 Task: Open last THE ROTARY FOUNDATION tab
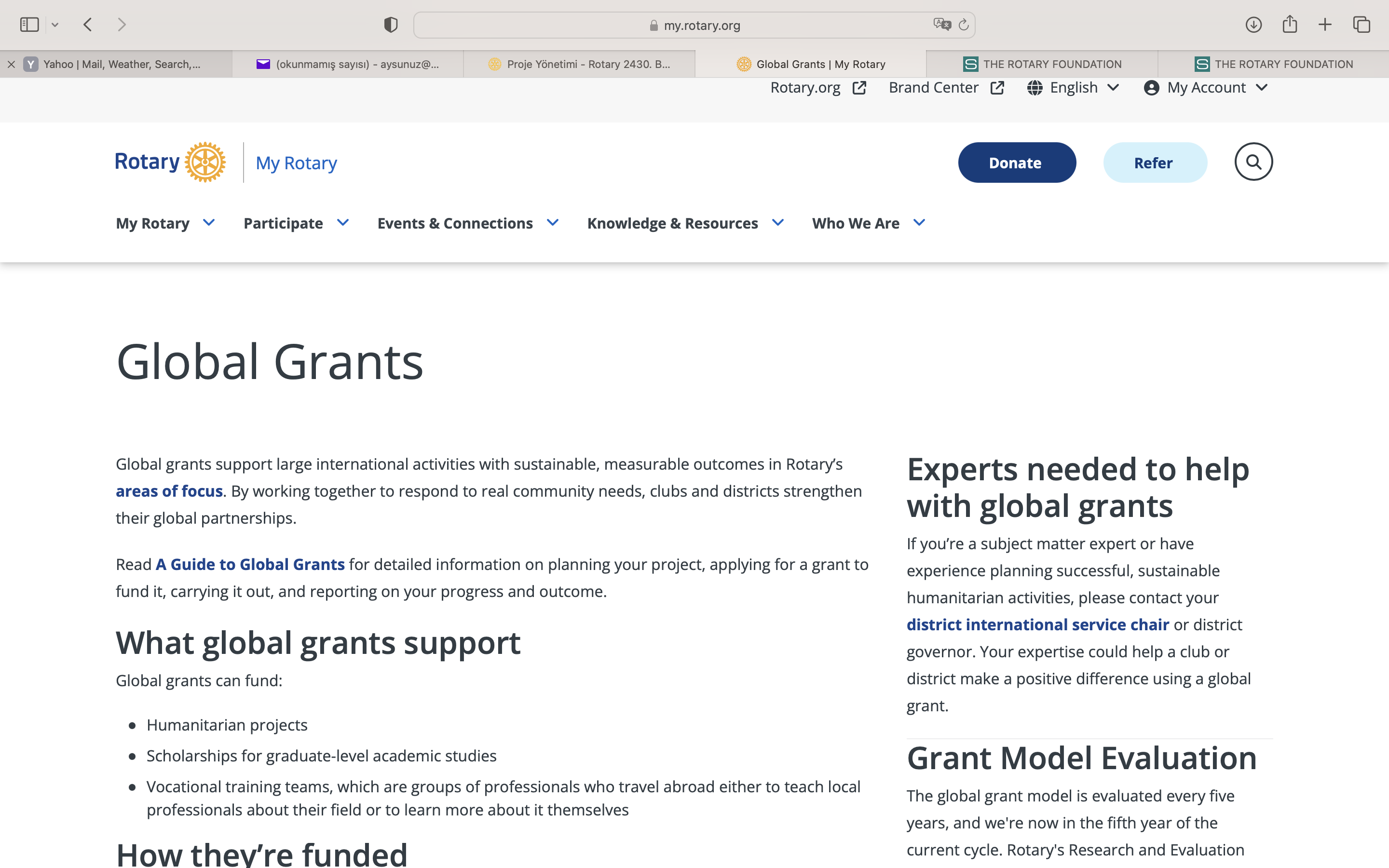(1273, 64)
